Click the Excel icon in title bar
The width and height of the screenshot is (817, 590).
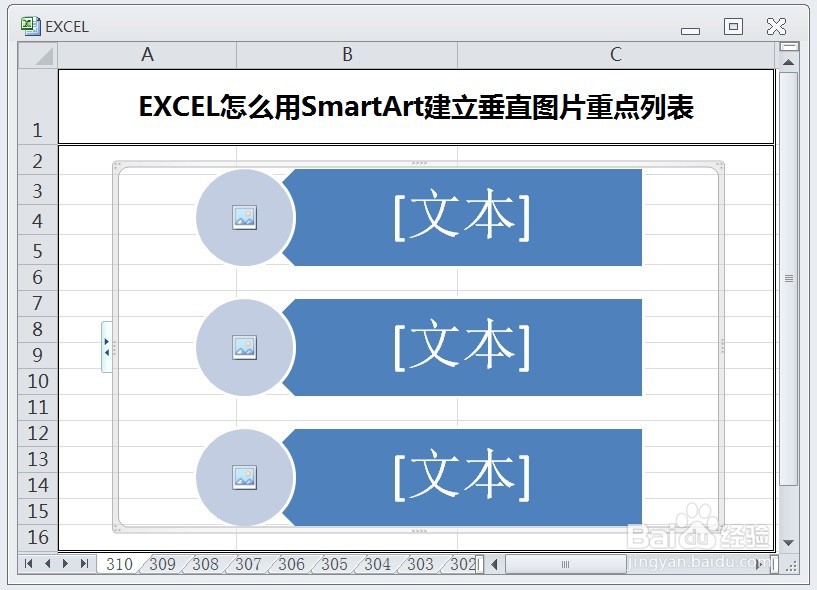[30, 26]
